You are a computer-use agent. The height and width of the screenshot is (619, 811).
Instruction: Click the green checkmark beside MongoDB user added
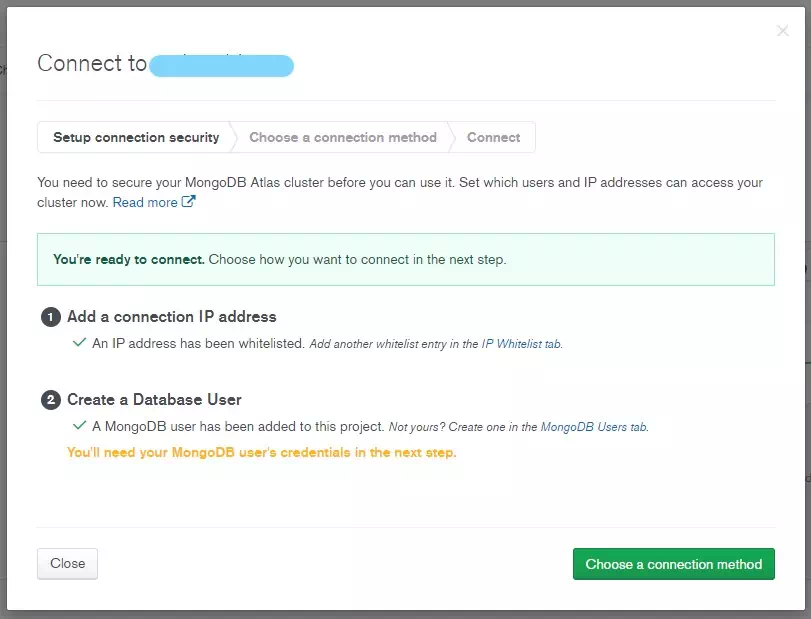[x=80, y=426]
